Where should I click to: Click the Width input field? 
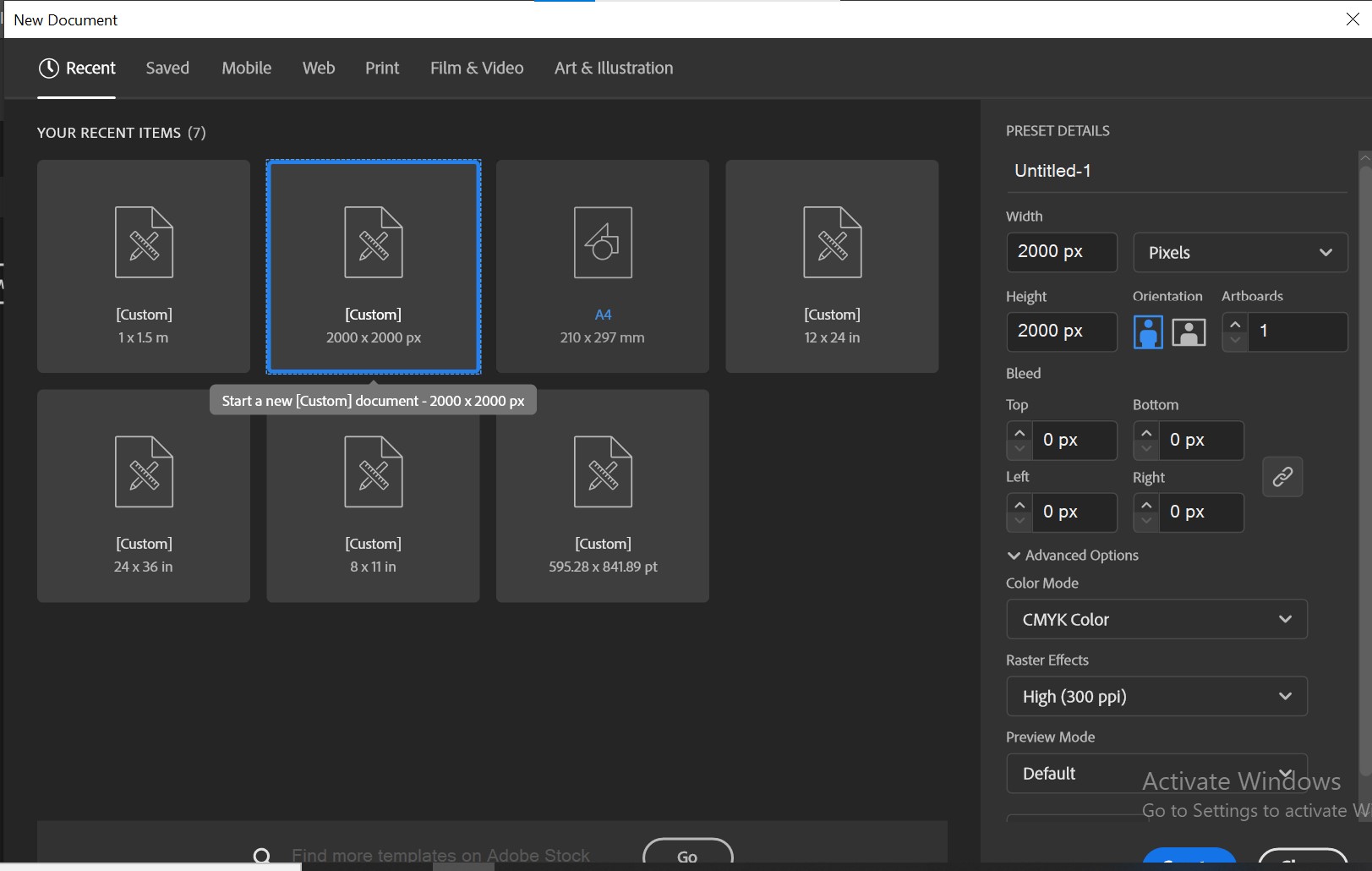(1062, 252)
